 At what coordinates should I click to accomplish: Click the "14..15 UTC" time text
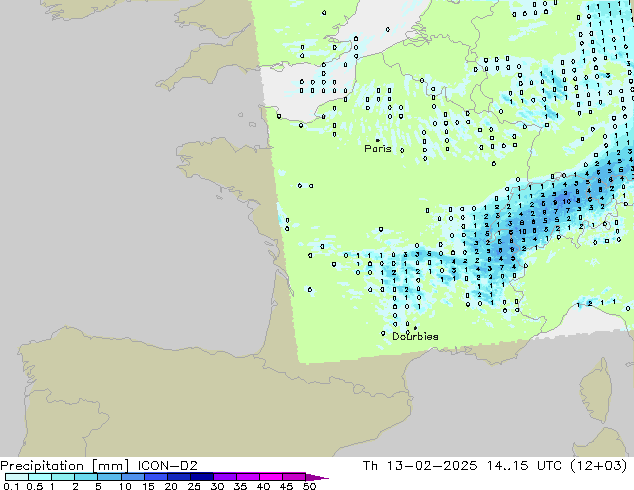[524, 466]
